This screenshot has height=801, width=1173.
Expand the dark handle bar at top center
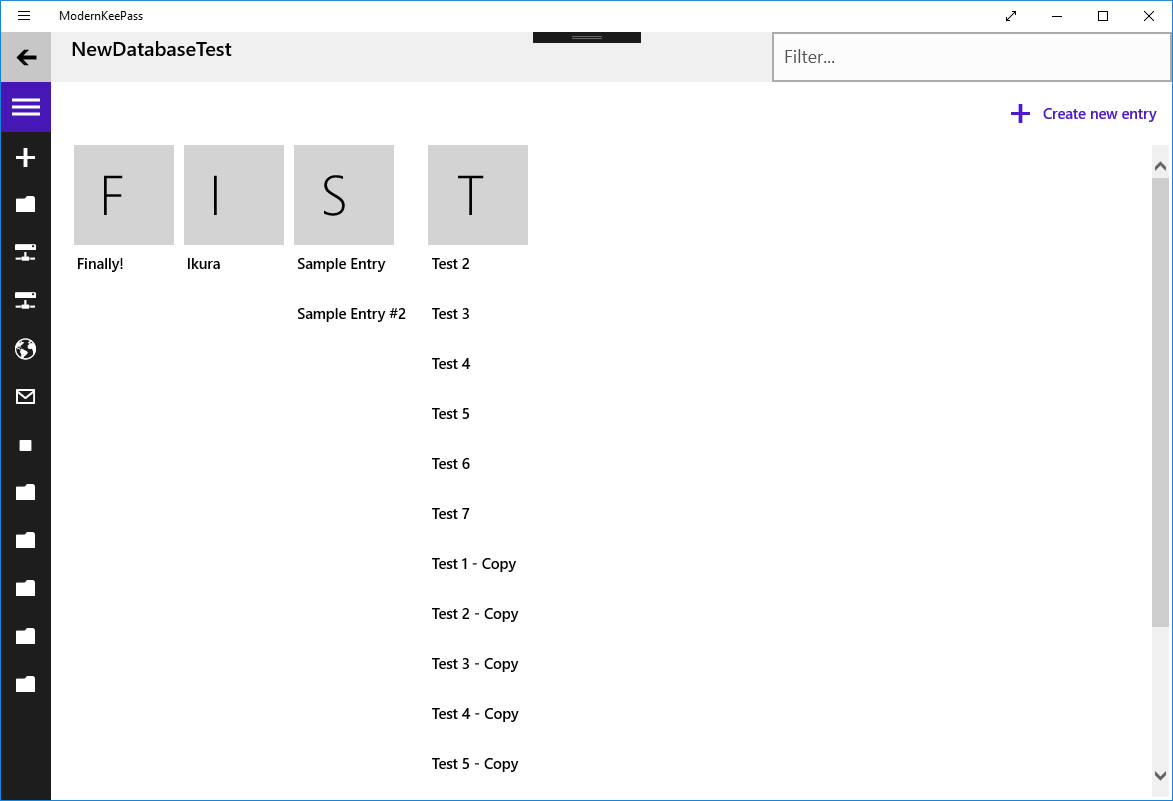(587, 37)
